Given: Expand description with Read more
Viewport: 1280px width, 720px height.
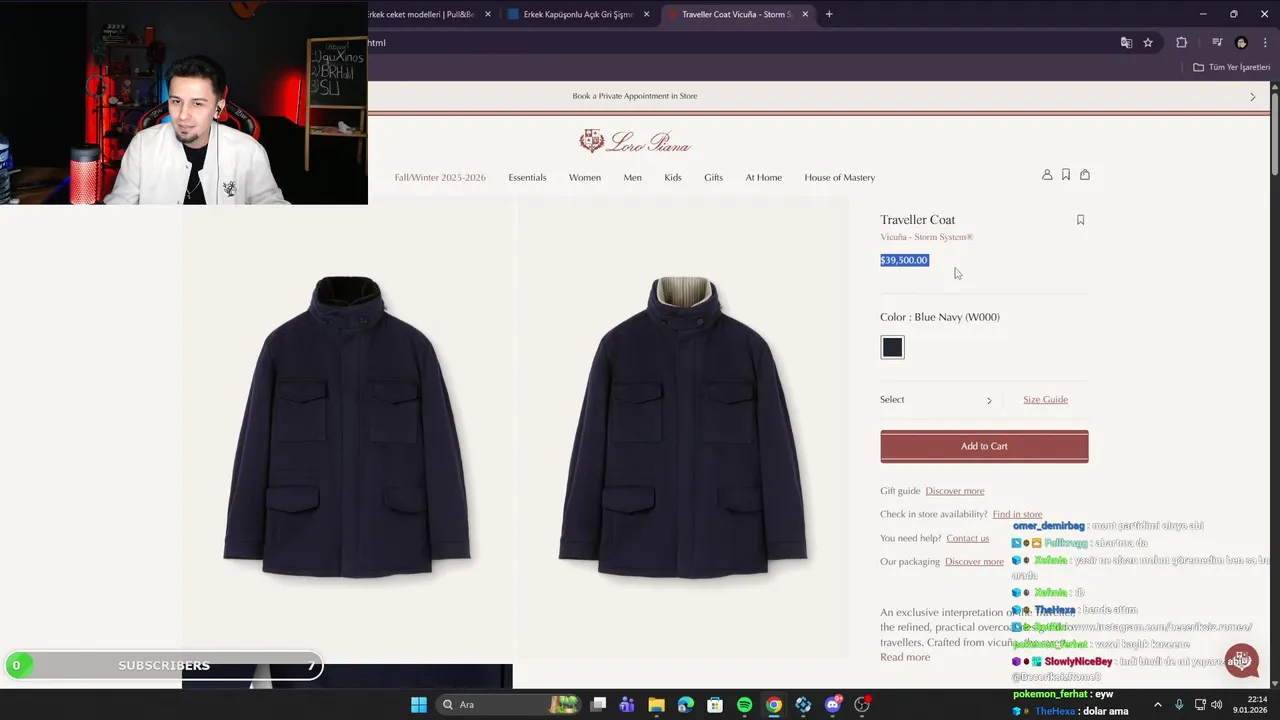Looking at the screenshot, I should pos(905,657).
